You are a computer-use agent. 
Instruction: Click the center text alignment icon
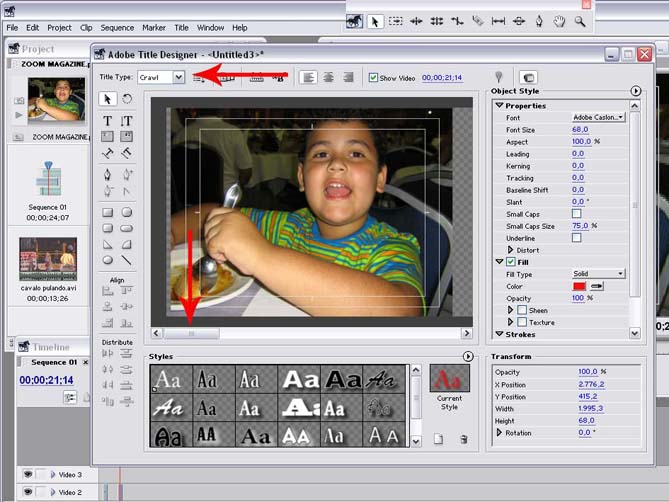pos(328,77)
